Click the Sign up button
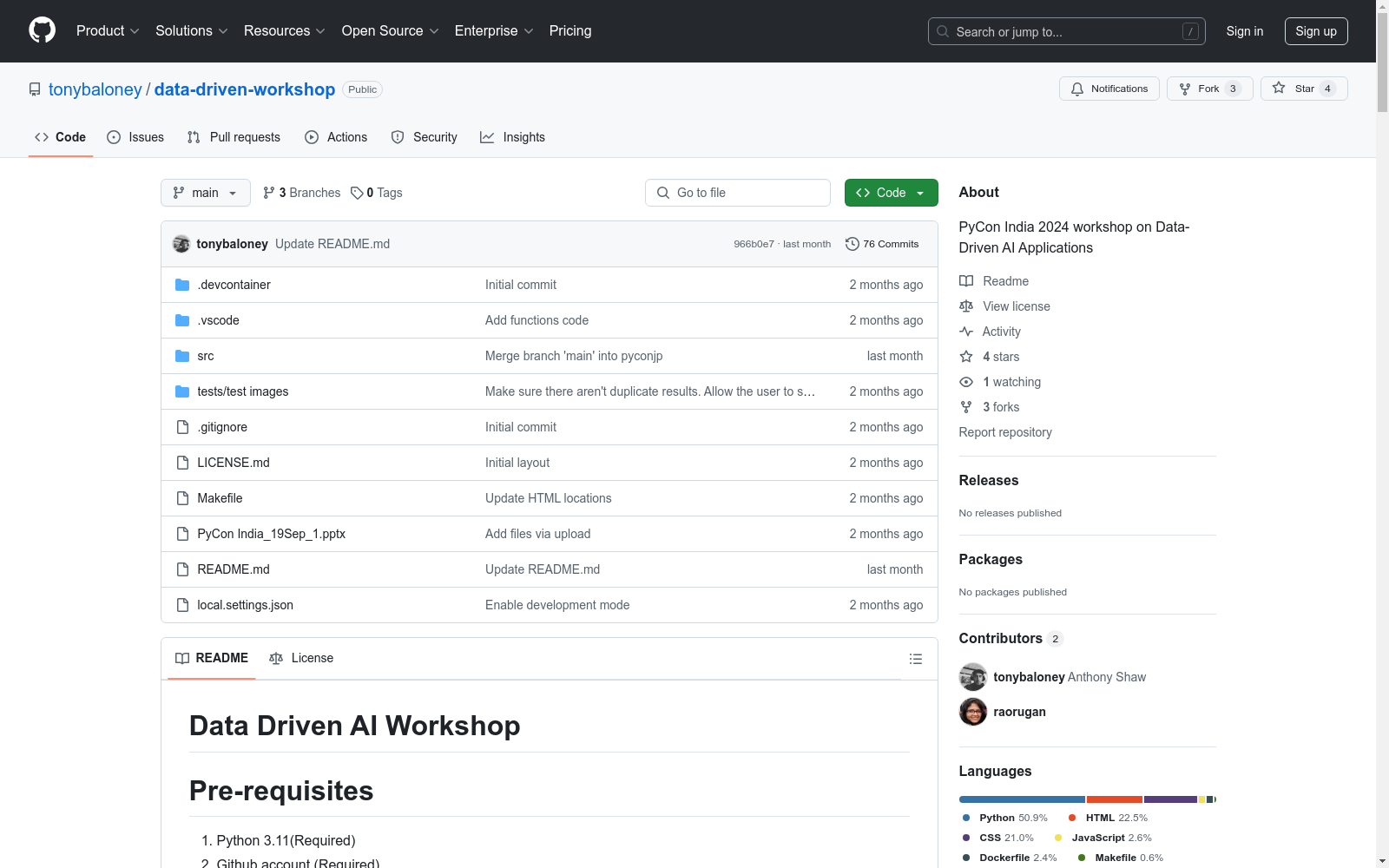This screenshot has width=1389, height=868. 1316,31
